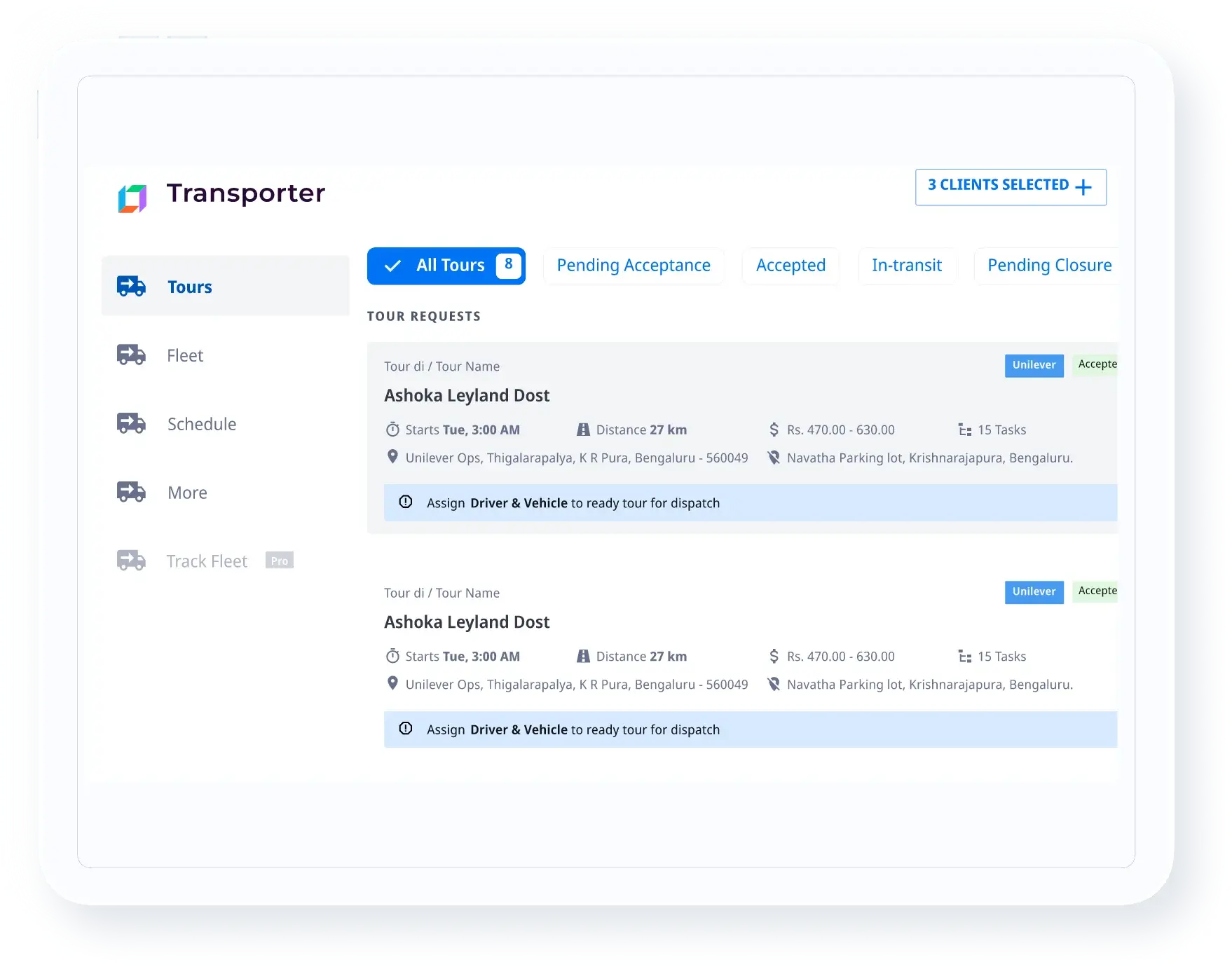This screenshot has width=1232, height=967.
Task: Go to Fleet in the sidebar
Action: [185, 355]
